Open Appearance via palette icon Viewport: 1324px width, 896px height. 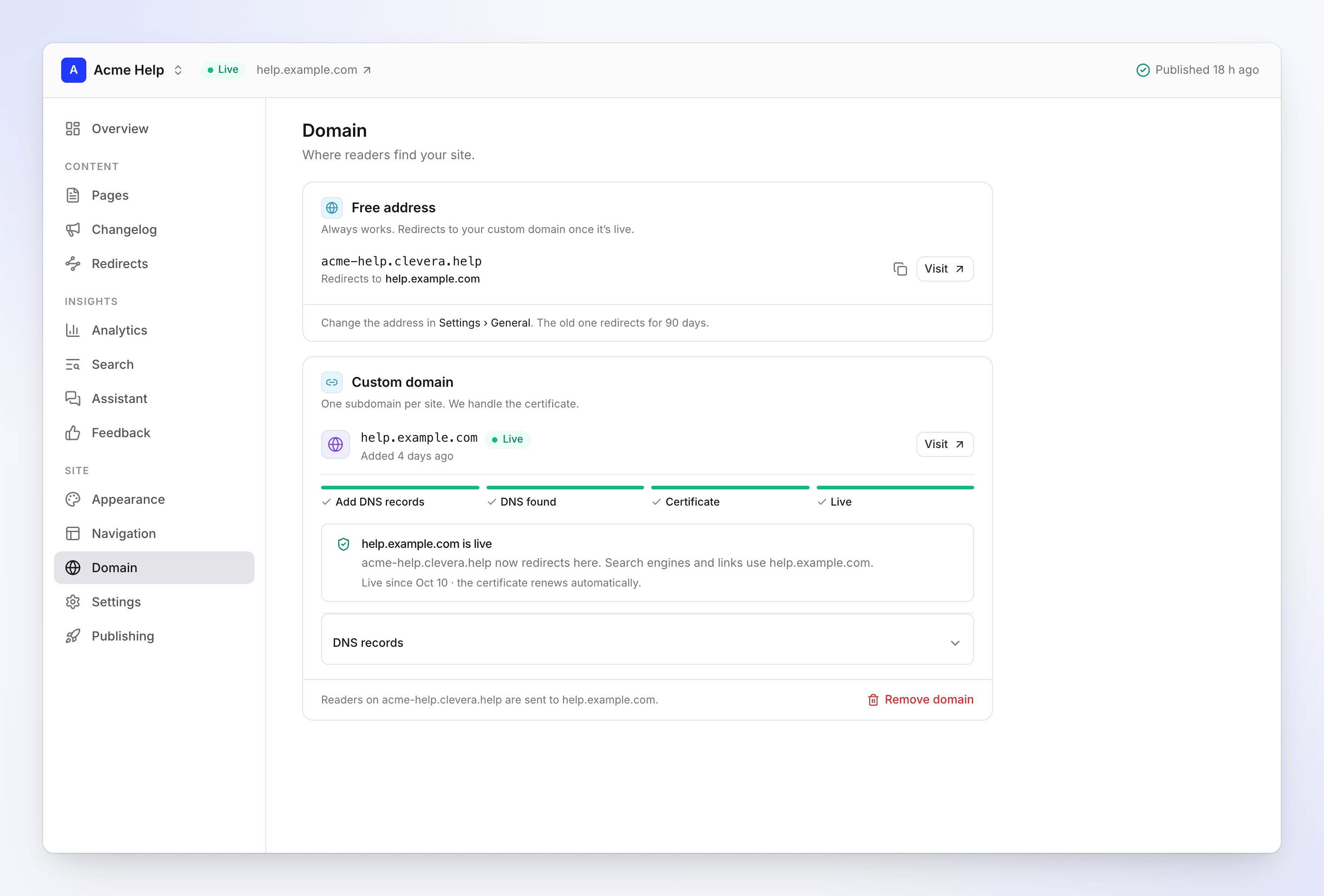(x=73, y=500)
